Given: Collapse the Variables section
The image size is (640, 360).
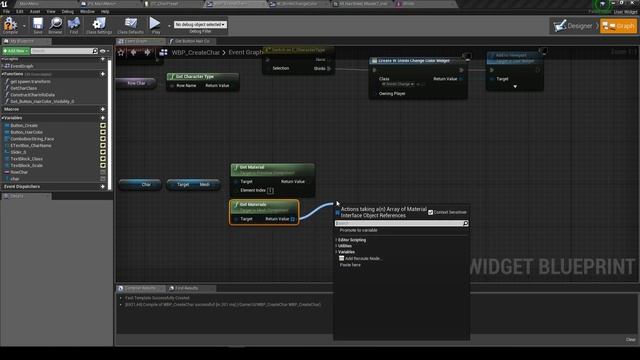Looking at the screenshot, I should [3, 118].
